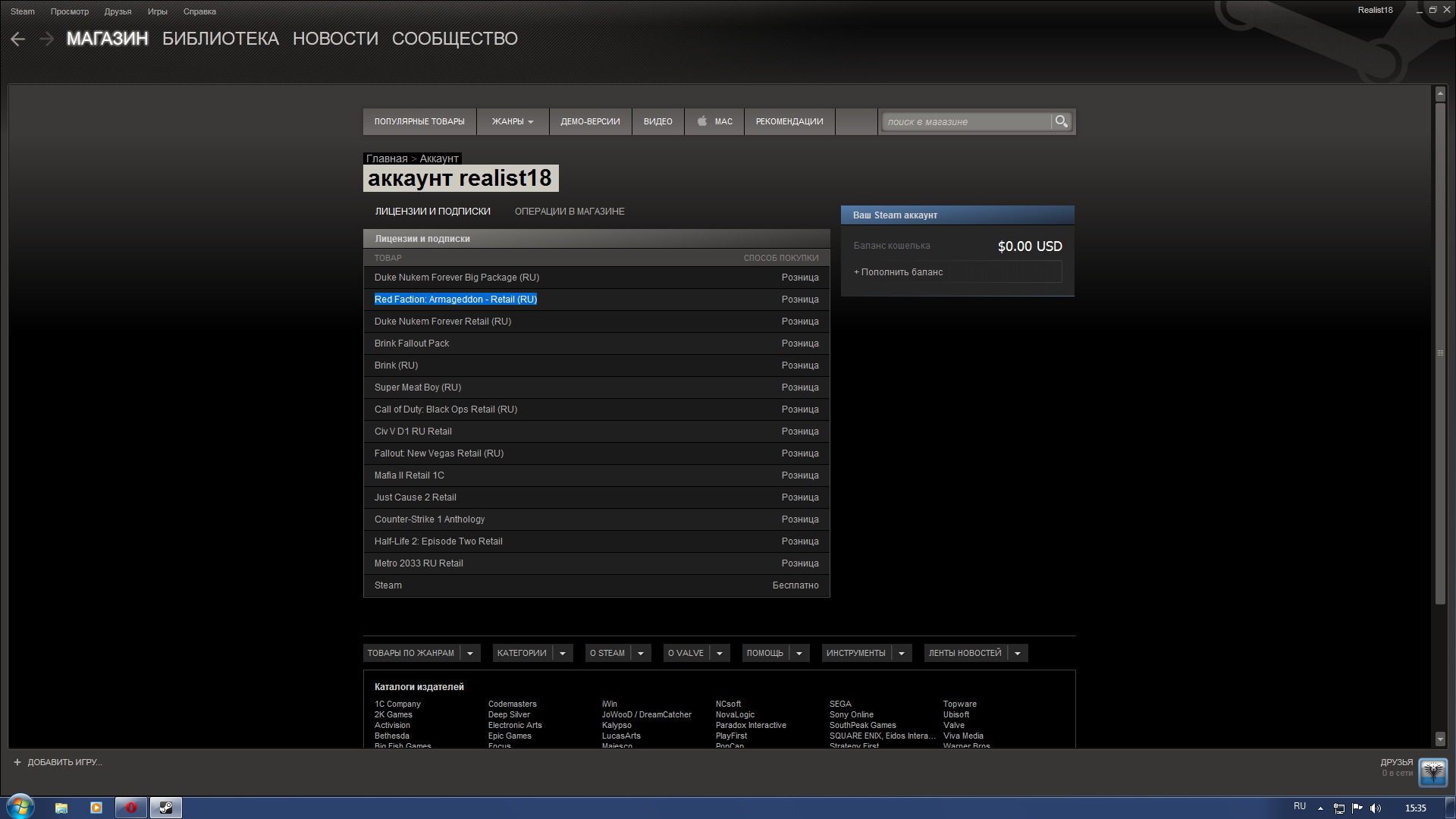Switch to the Библиотека section
The width and height of the screenshot is (1456, 819).
221,39
